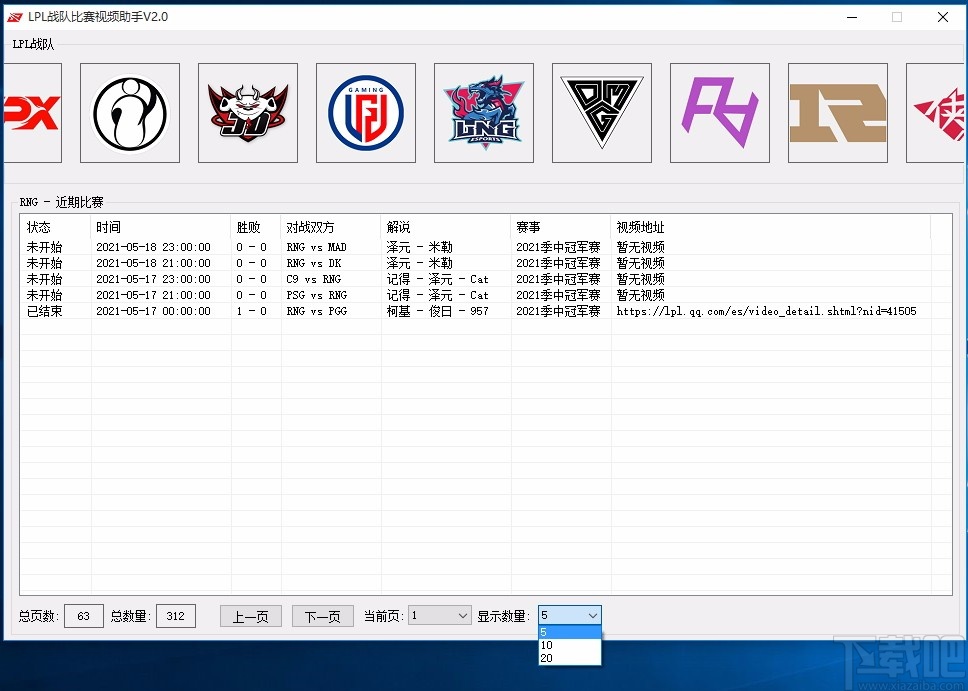Select option 5 highlighted in blue
Image resolution: width=968 pixels, height=691 pixels.
(x=568, y=632)
